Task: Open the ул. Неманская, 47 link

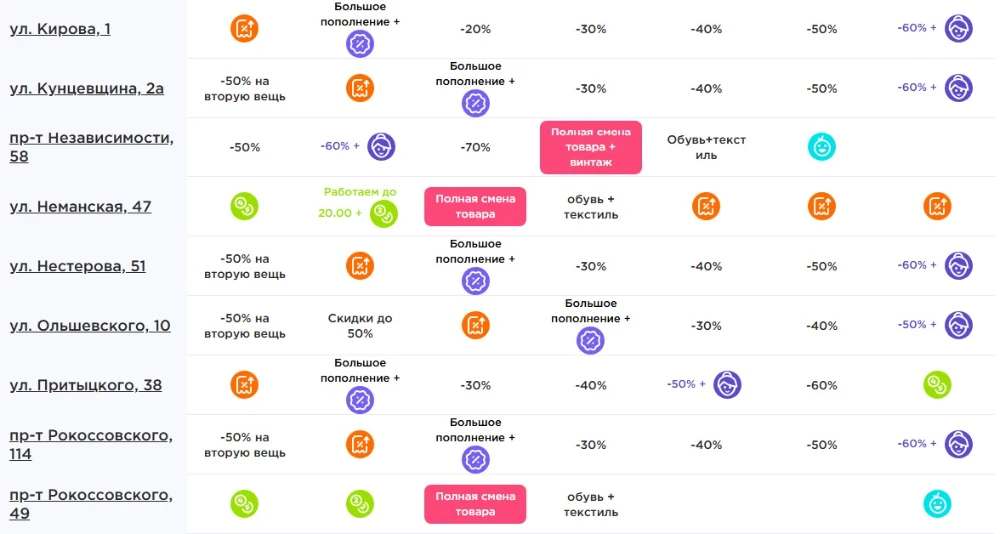Action: (x=80, y=207)
